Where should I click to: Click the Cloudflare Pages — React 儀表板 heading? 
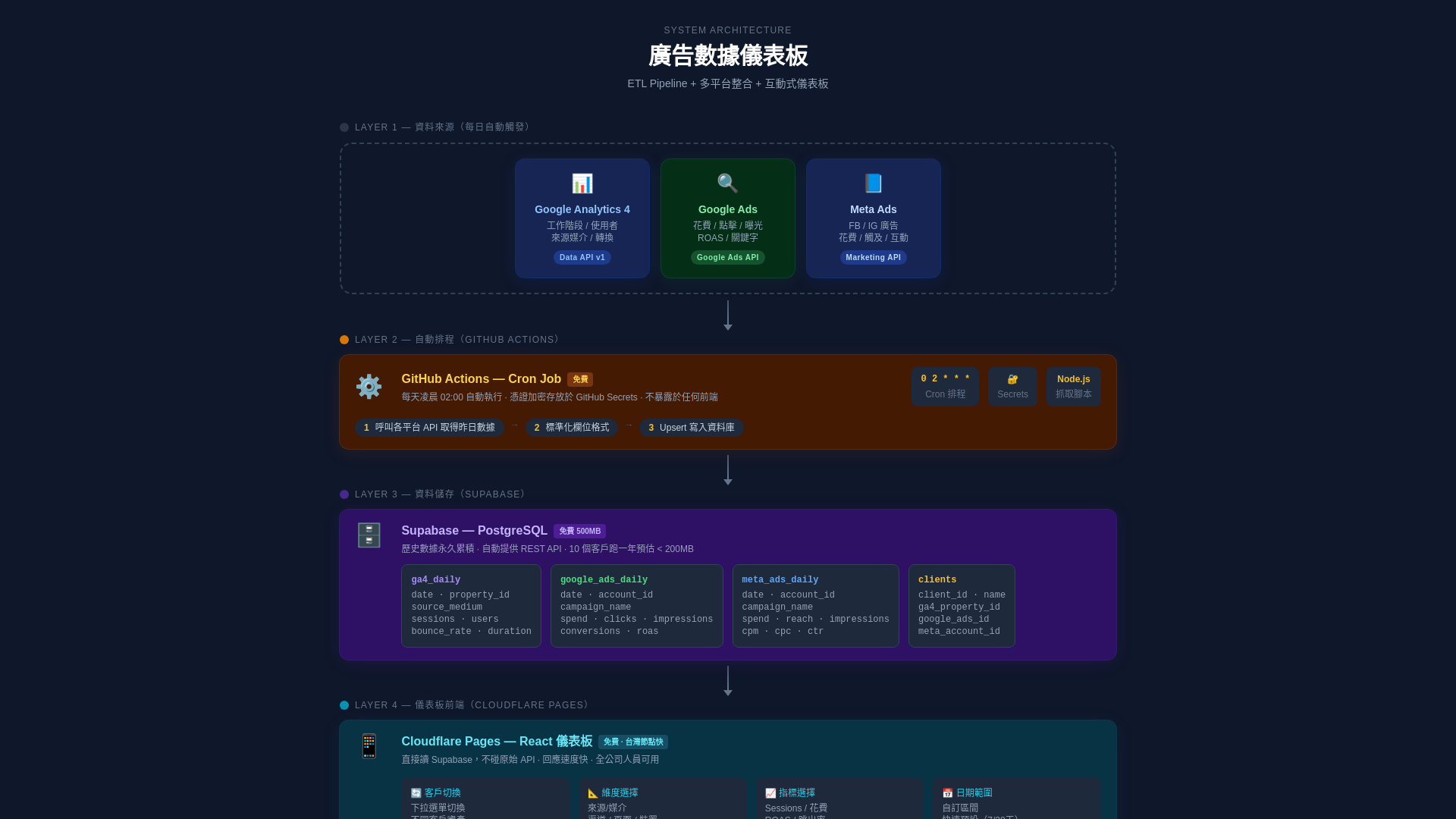coord(497,742)
